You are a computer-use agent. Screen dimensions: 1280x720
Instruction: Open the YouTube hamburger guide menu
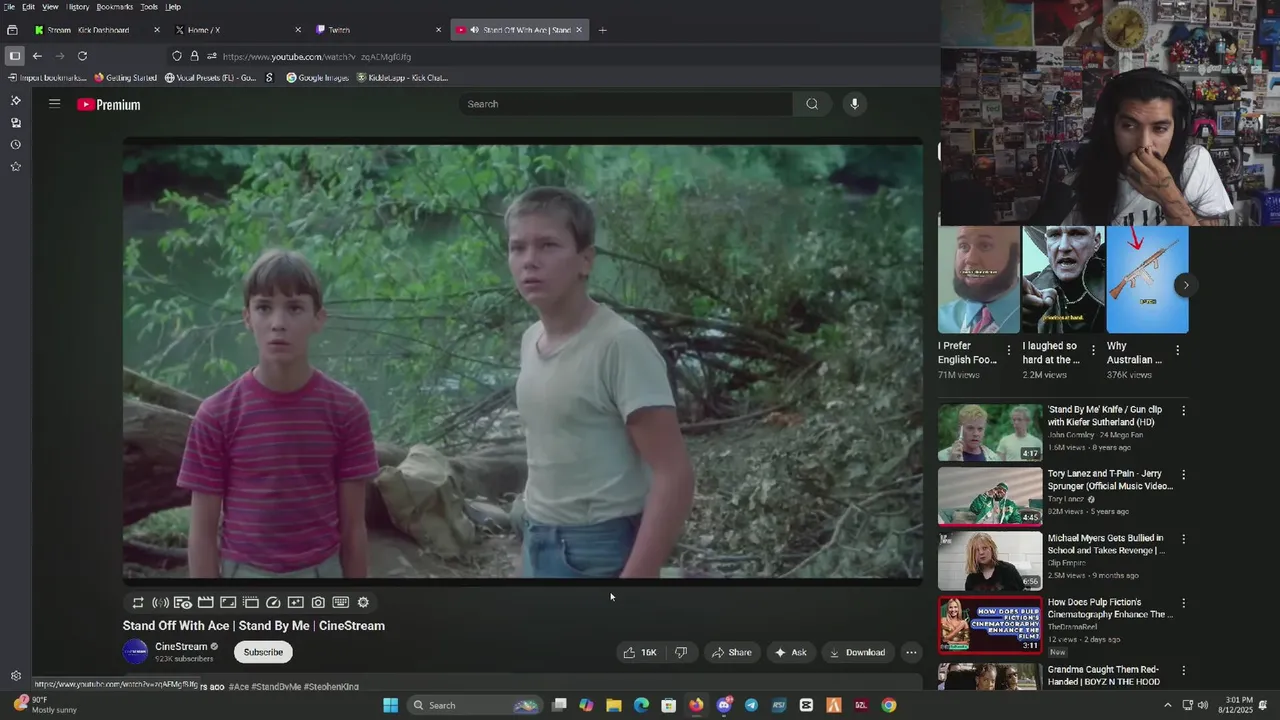54,104
